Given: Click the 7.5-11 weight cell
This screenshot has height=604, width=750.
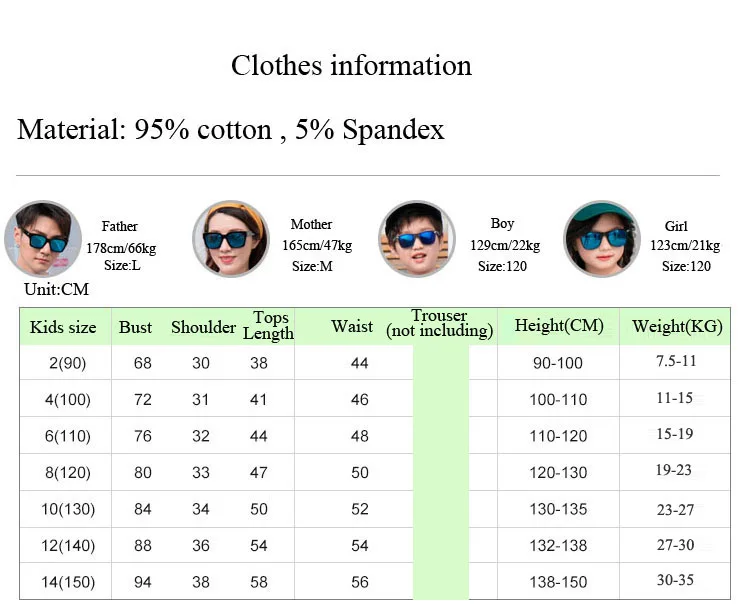Looking at the screenshot, I should point(676,361).
